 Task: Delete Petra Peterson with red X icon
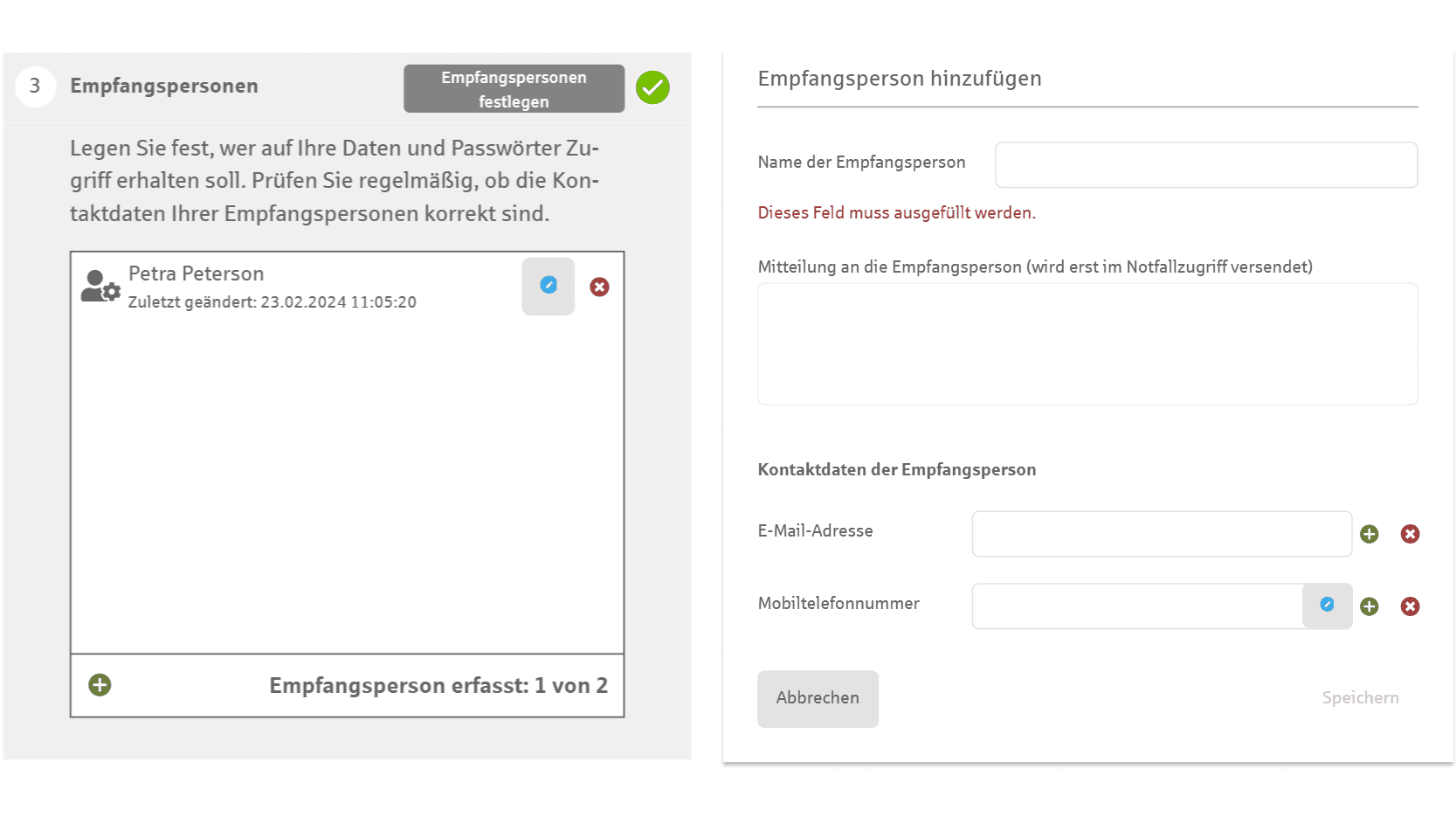[x=599, y=287]
